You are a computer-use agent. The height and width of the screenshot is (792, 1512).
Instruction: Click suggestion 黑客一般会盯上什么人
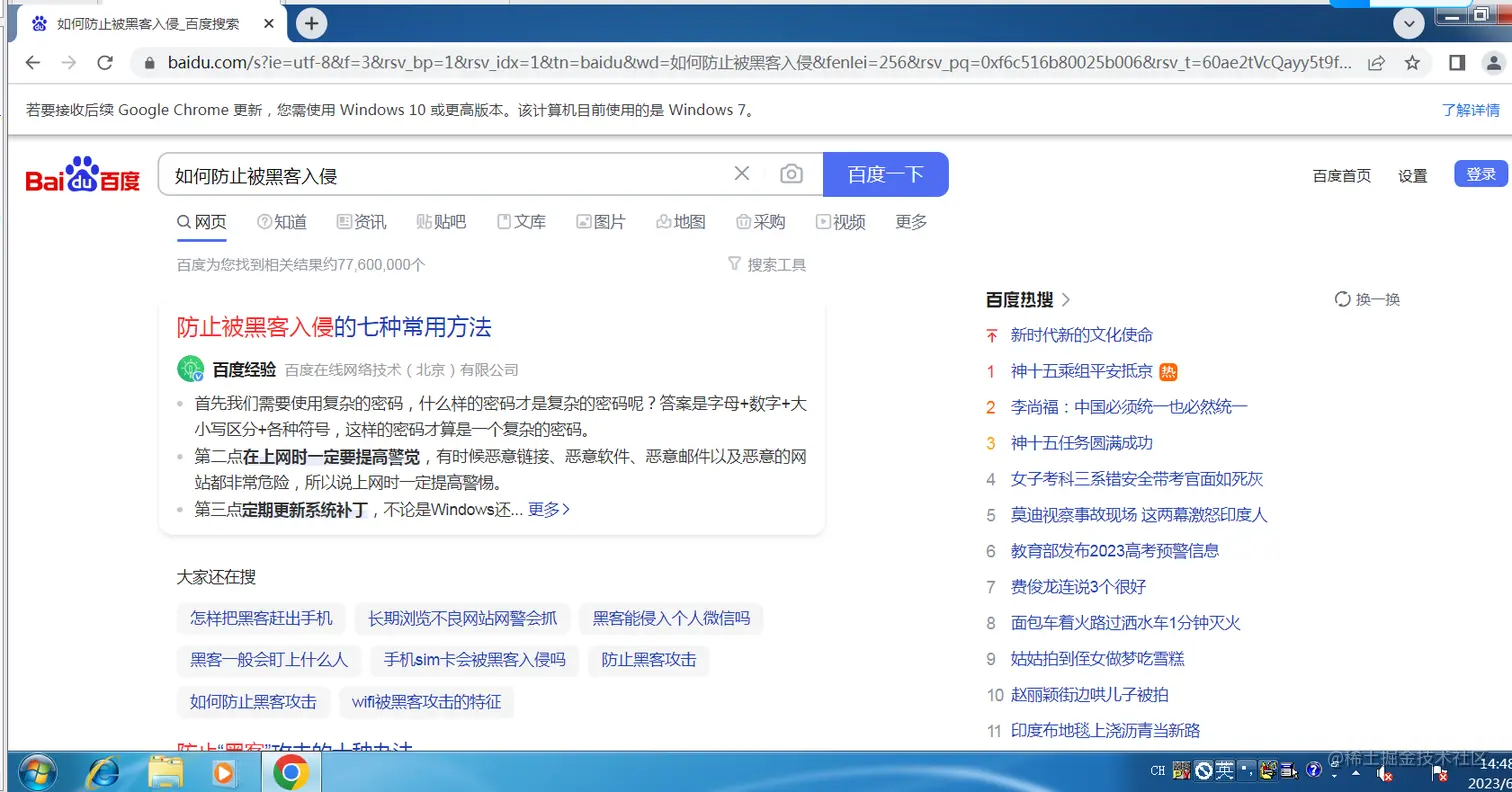[x=269, y=660]
